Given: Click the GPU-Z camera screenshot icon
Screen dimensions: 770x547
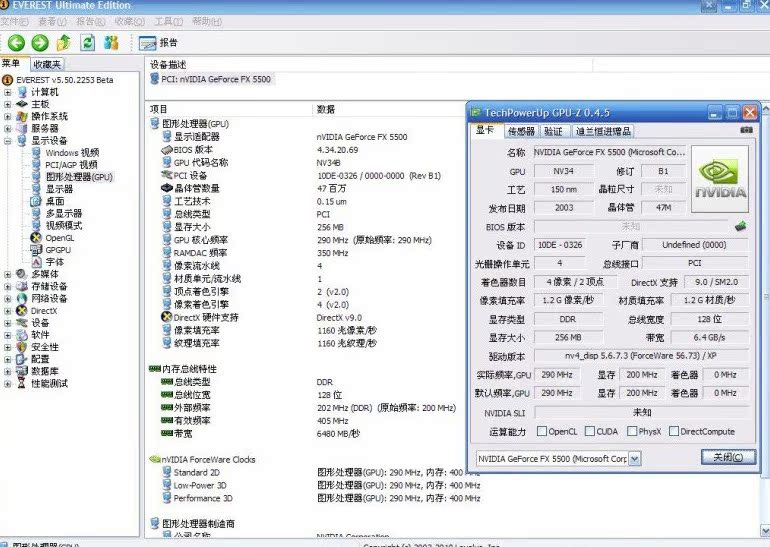Looking at the screenshot, I should [x=746, y=130].
